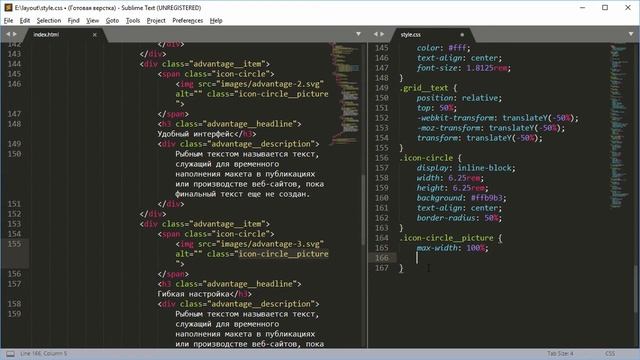This screenshot has width=640, height=360.
Task: Open tab list dropdown in right pane
Action: point(631,34)
